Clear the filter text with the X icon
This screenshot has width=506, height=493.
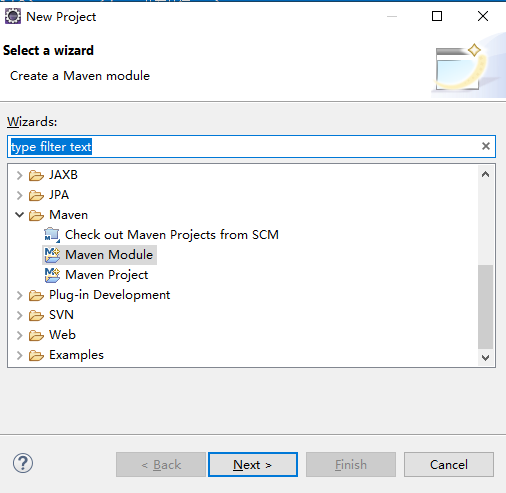(x=486, y=146)
